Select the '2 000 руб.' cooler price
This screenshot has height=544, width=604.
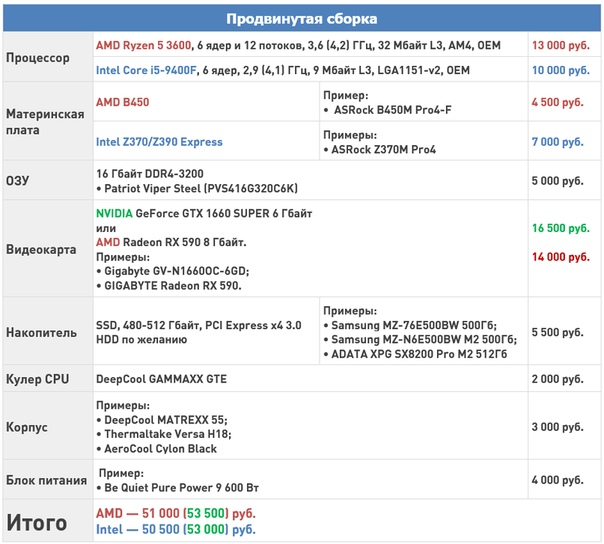pos(558,379)
